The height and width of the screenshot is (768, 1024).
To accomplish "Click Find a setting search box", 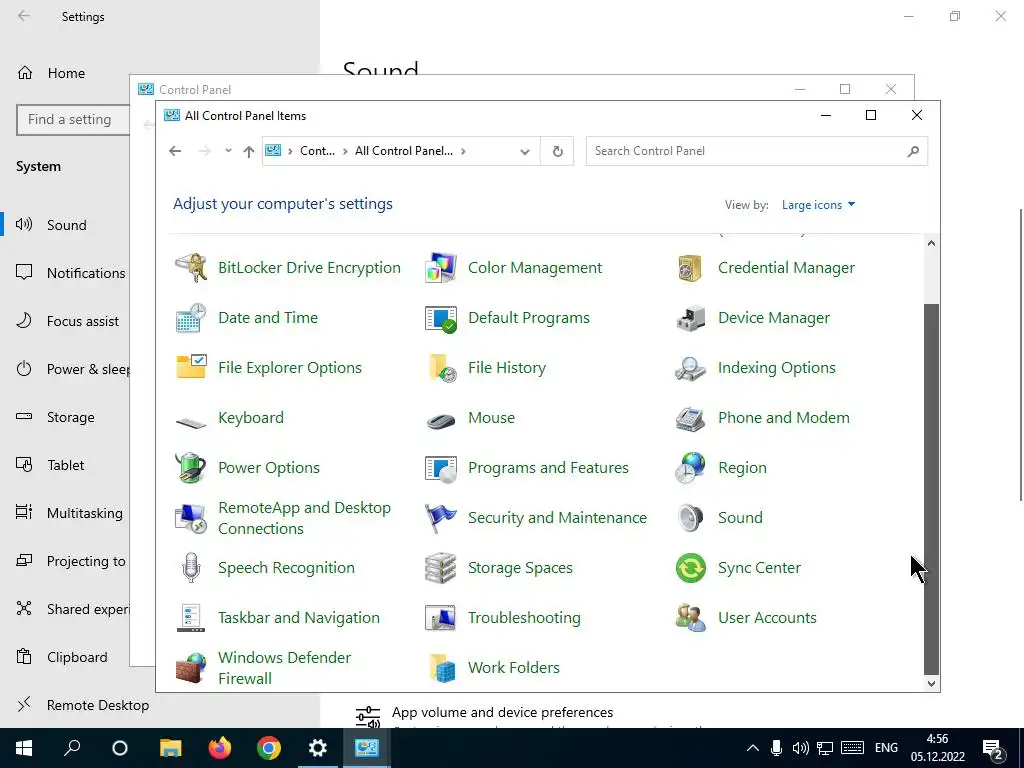I will pyautogui.click(x=72, y=120).
